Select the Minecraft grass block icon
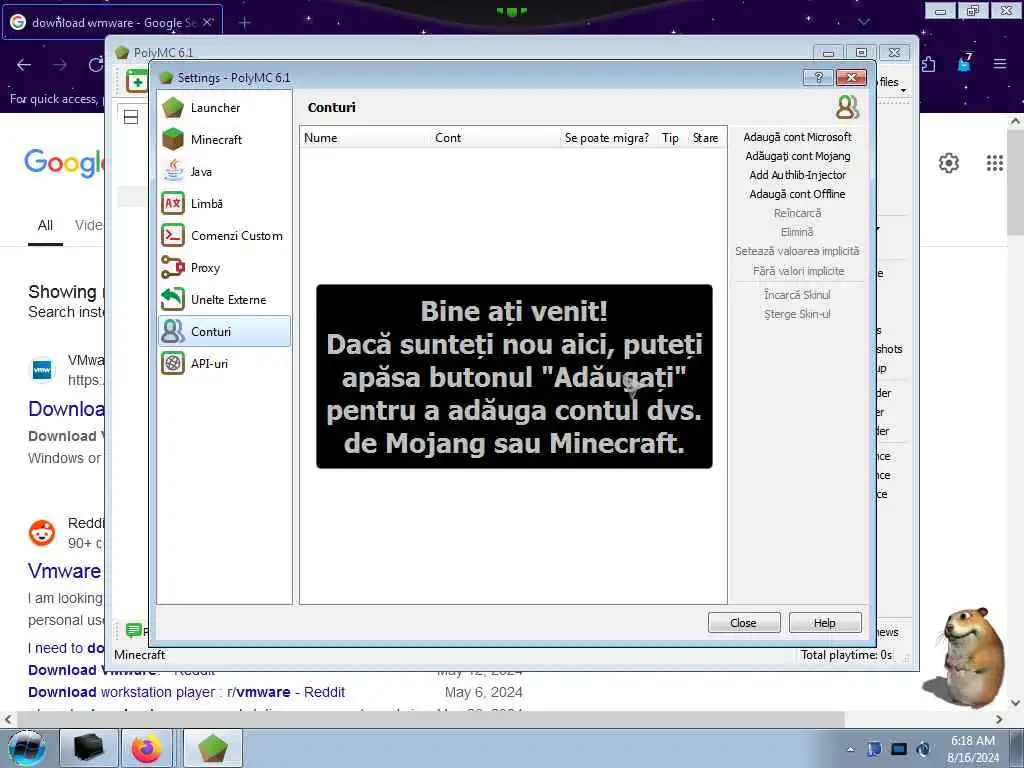 (173, 139)
